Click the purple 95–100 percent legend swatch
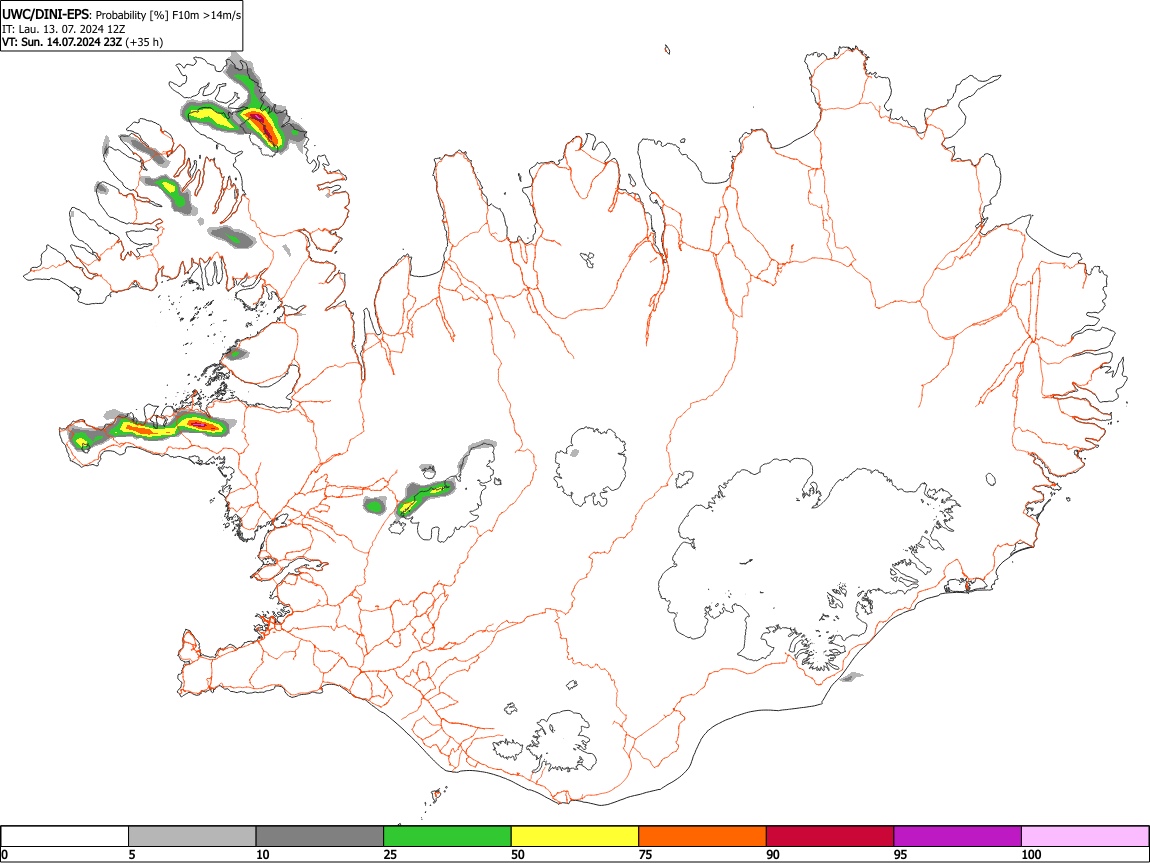Screen dimensions: 1150x863 point(958,836)
